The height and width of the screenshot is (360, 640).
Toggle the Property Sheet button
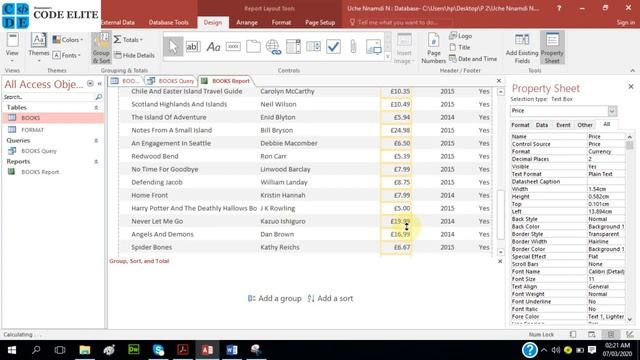click(552, 48)
